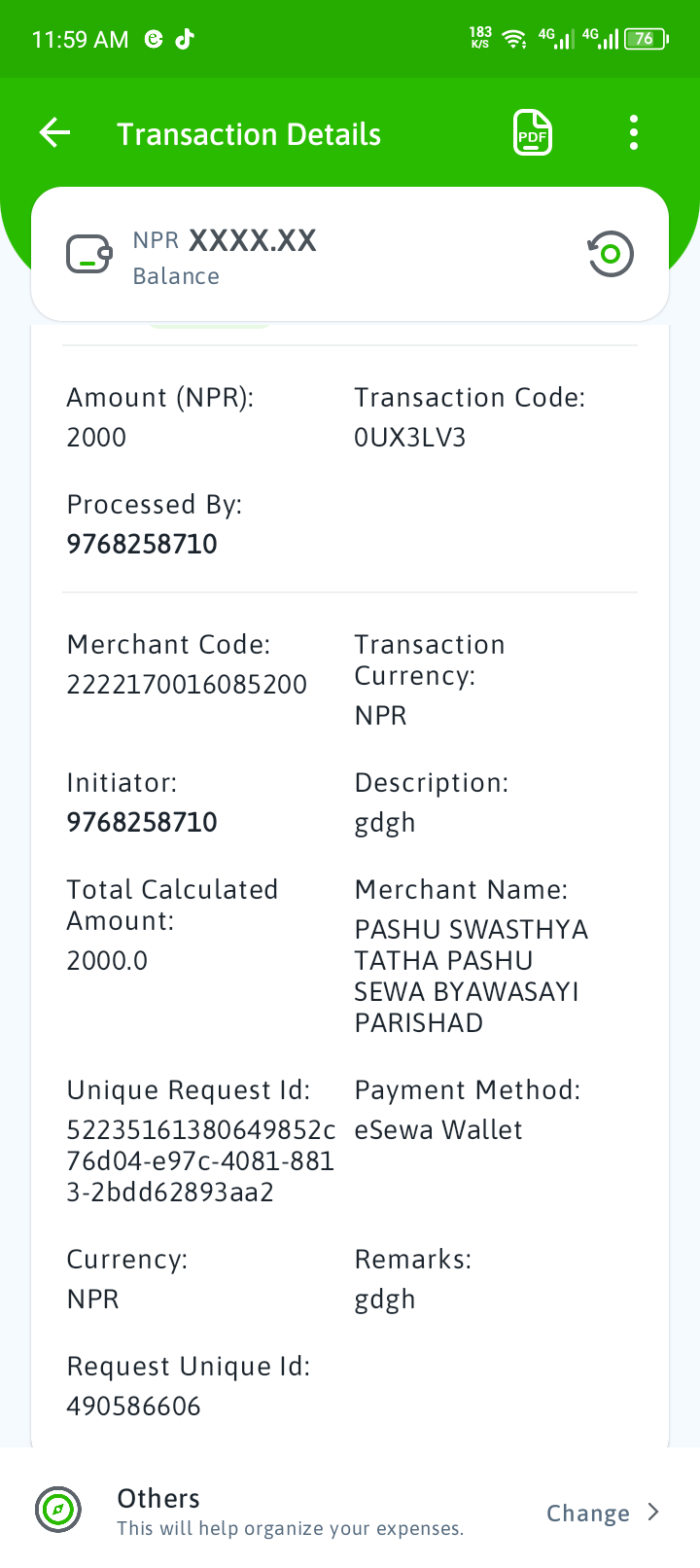This screenshot has height=1568, width=700.
Task: Download transaction as PDF
Action: [532, 133]
